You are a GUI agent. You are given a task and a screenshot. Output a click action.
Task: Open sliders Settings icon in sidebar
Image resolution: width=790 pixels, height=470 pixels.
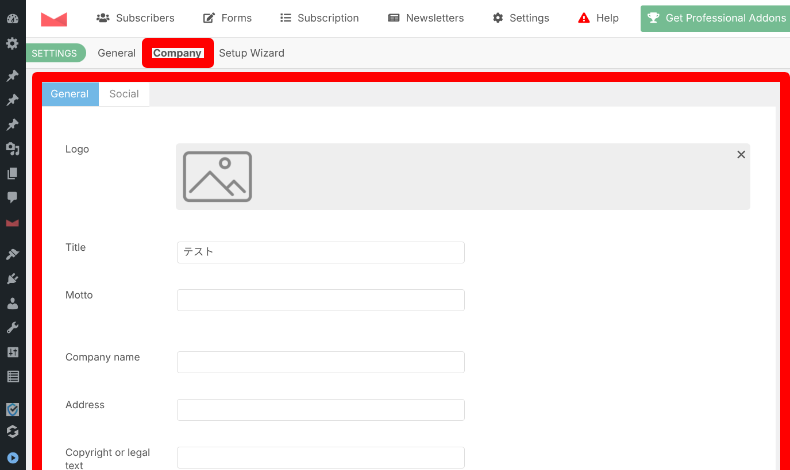(x=13, y=352)
